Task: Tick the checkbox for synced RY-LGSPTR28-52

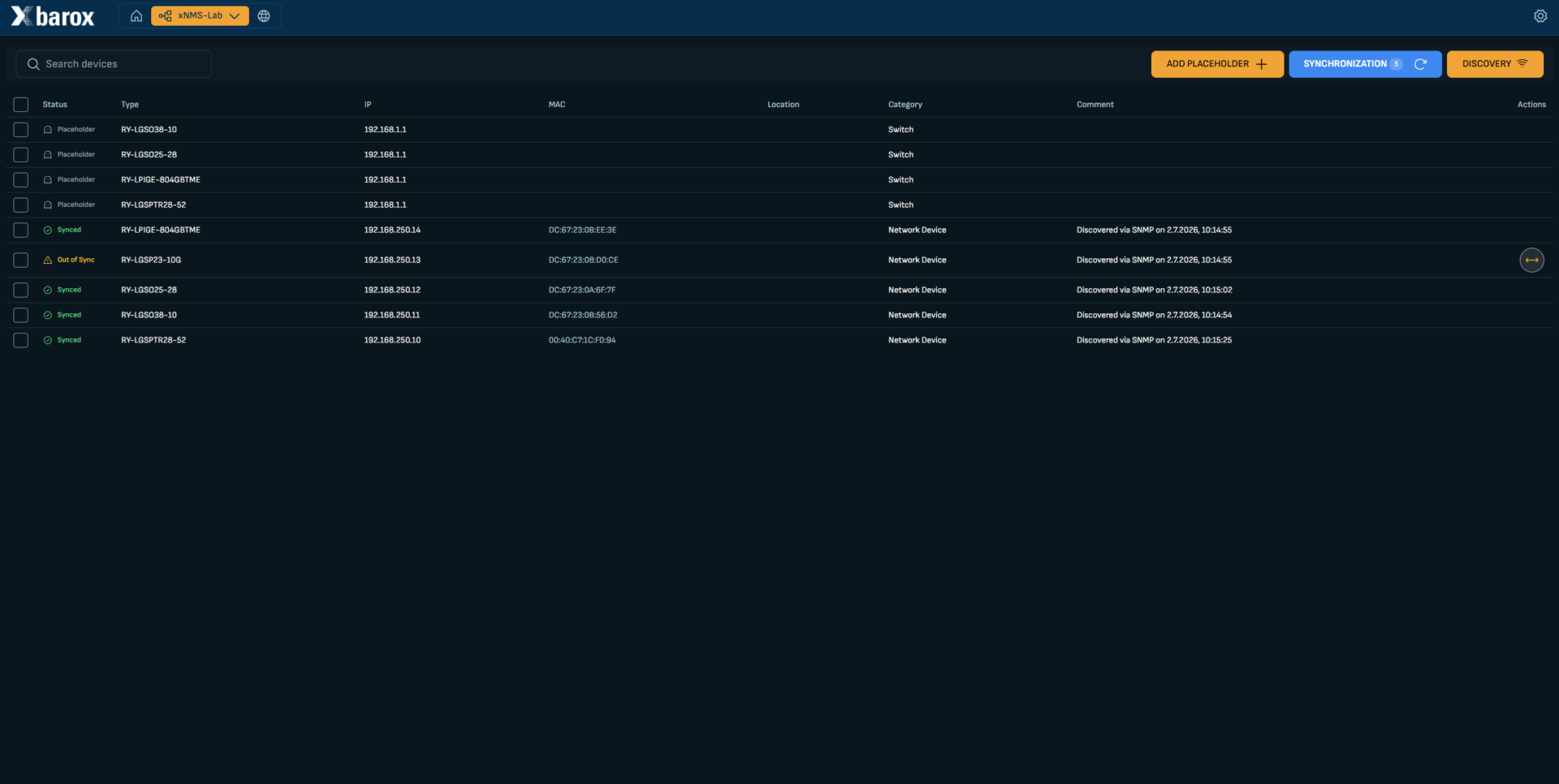Action: click(21, 340)
